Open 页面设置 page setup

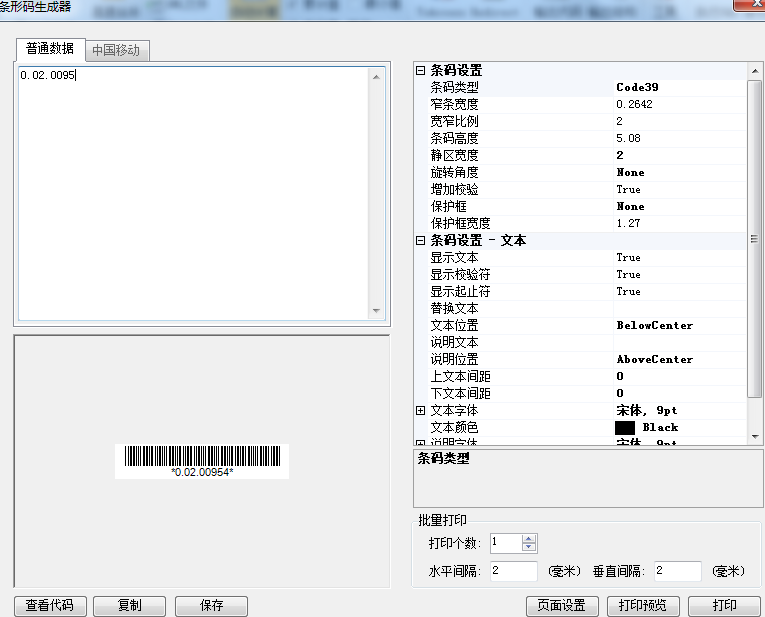coord(562,606)
